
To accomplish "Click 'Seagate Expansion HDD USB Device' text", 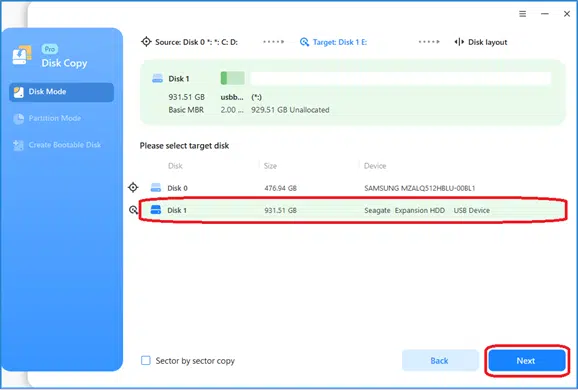I will (427, 210).
